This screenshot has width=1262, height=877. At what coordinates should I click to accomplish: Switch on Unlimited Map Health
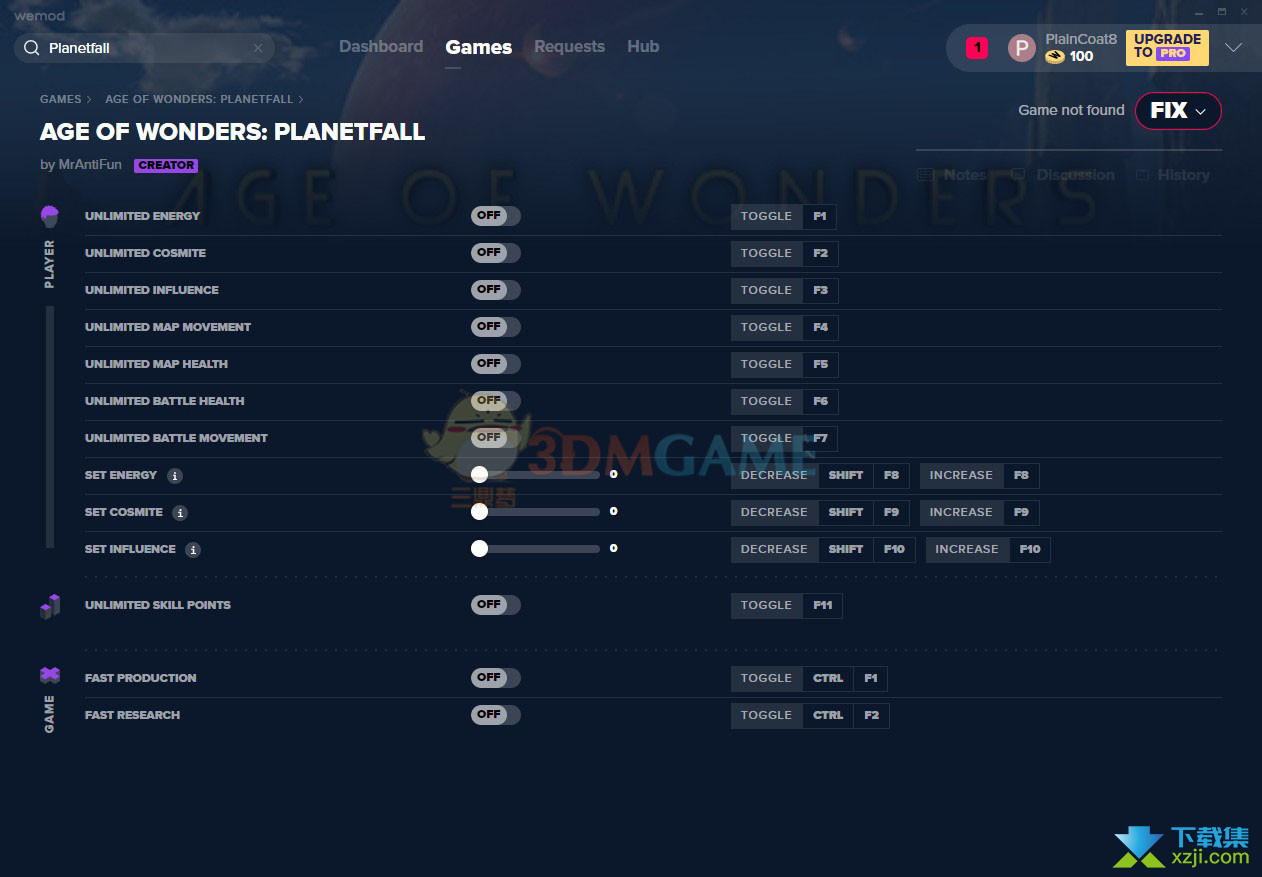(496, 364)
